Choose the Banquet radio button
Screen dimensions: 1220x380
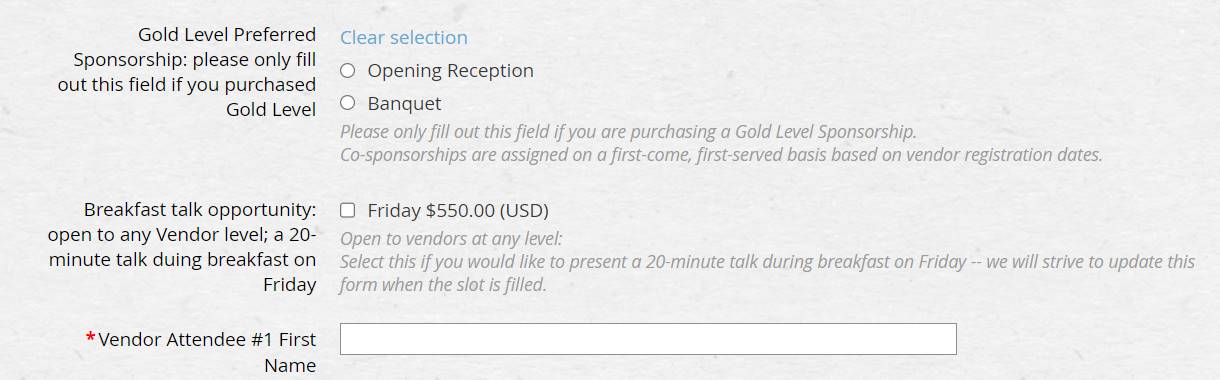(x=347, y=102)
